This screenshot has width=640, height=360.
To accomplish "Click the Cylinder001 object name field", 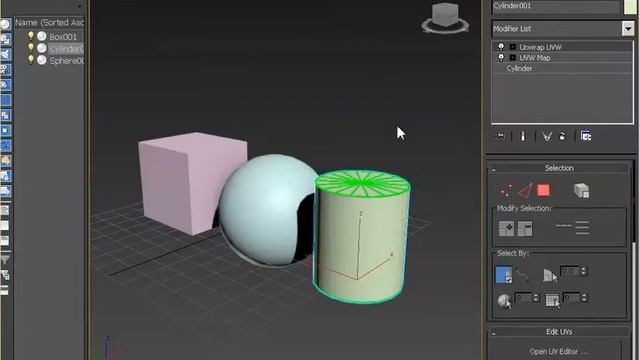I will coord(556,6).
